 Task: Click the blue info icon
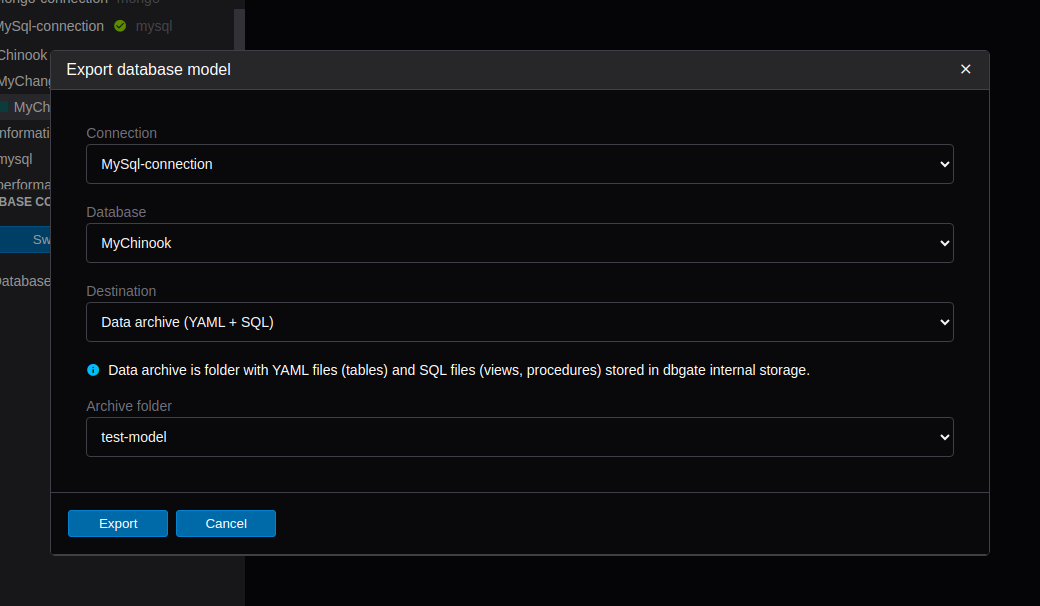click(93, 370)
